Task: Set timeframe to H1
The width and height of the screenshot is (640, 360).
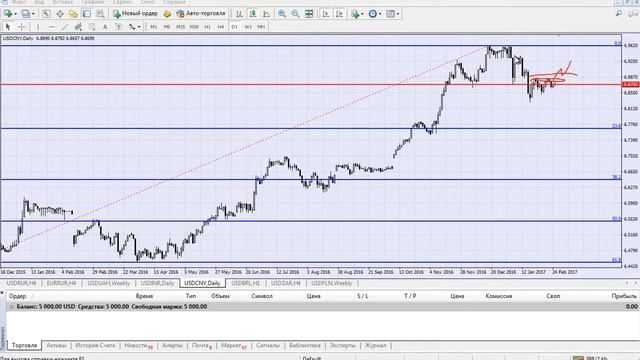Action: [x=207, y=27]
